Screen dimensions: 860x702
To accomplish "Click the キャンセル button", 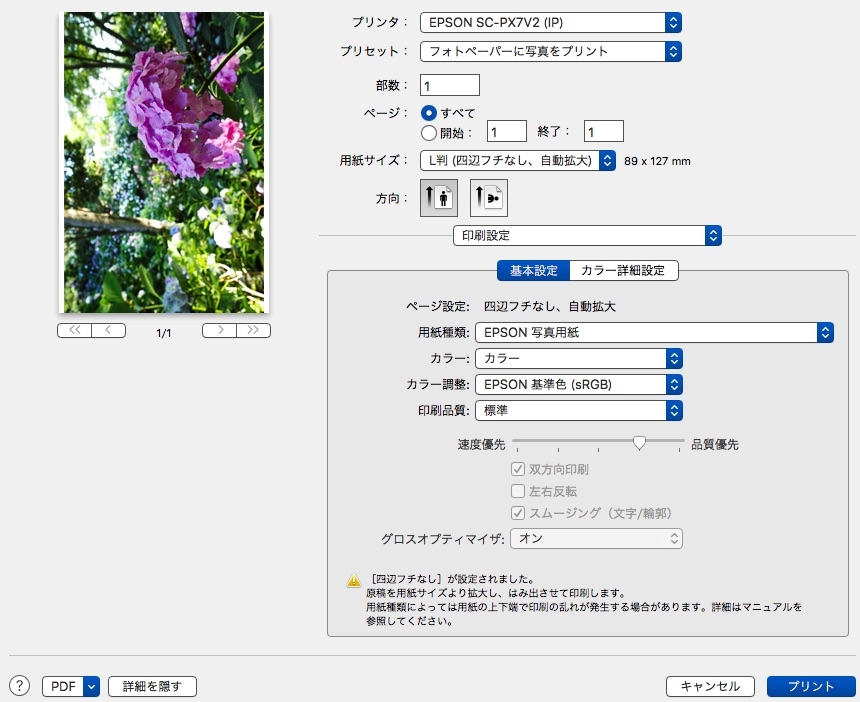I will 710,686.
